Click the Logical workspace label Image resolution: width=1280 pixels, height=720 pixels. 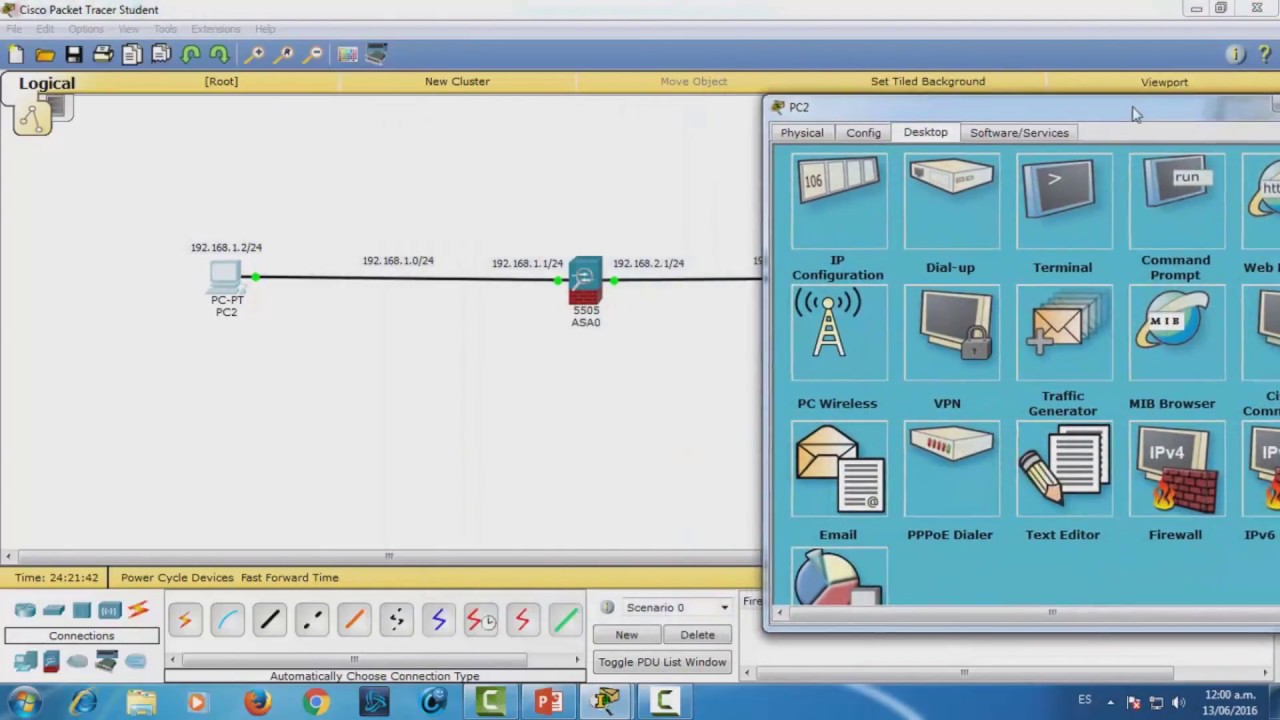click(x=46, y=83)
